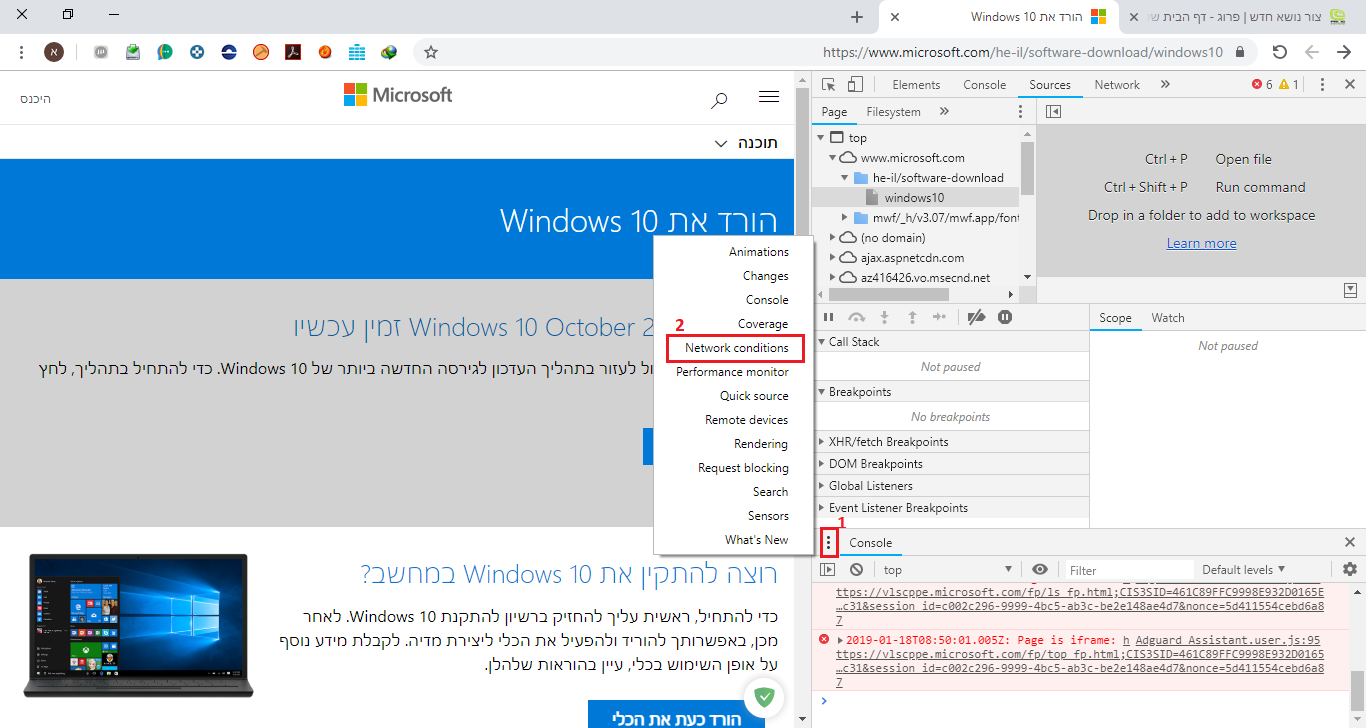Close the console drawer
Viewport: 1366px width, 728px height.
(x=1350, y=542)
